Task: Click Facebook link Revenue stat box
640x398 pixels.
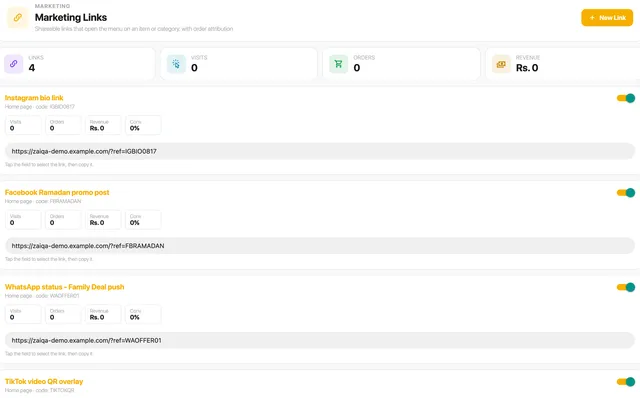Action: (x=103, y=220)
